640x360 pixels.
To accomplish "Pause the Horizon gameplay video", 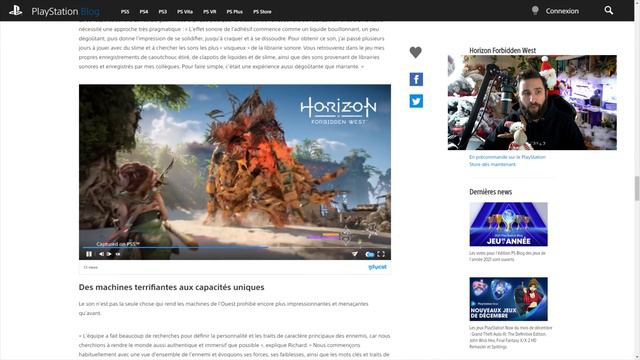I will 89,254.
